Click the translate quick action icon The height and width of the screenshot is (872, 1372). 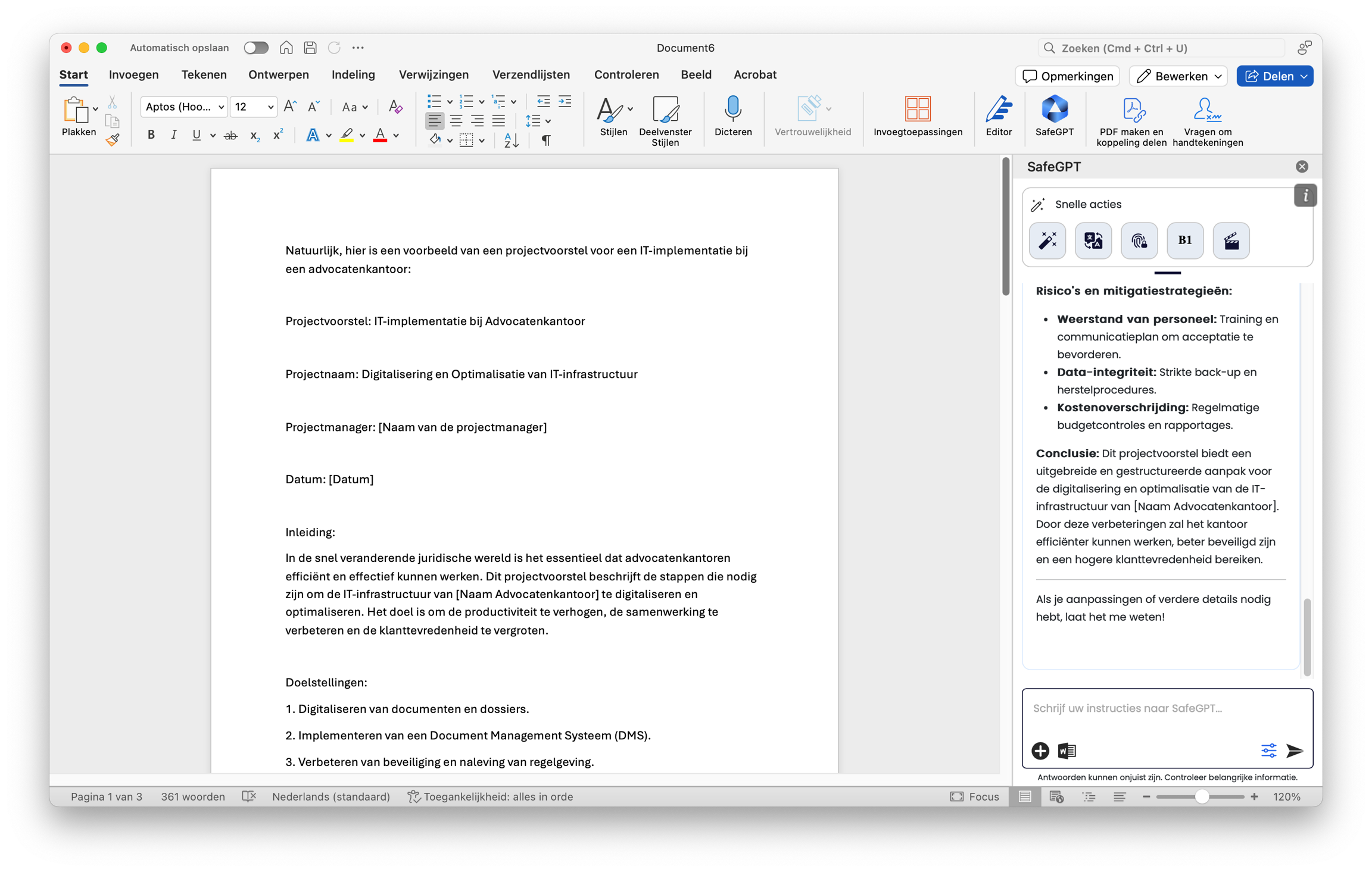coord(1093,240)
